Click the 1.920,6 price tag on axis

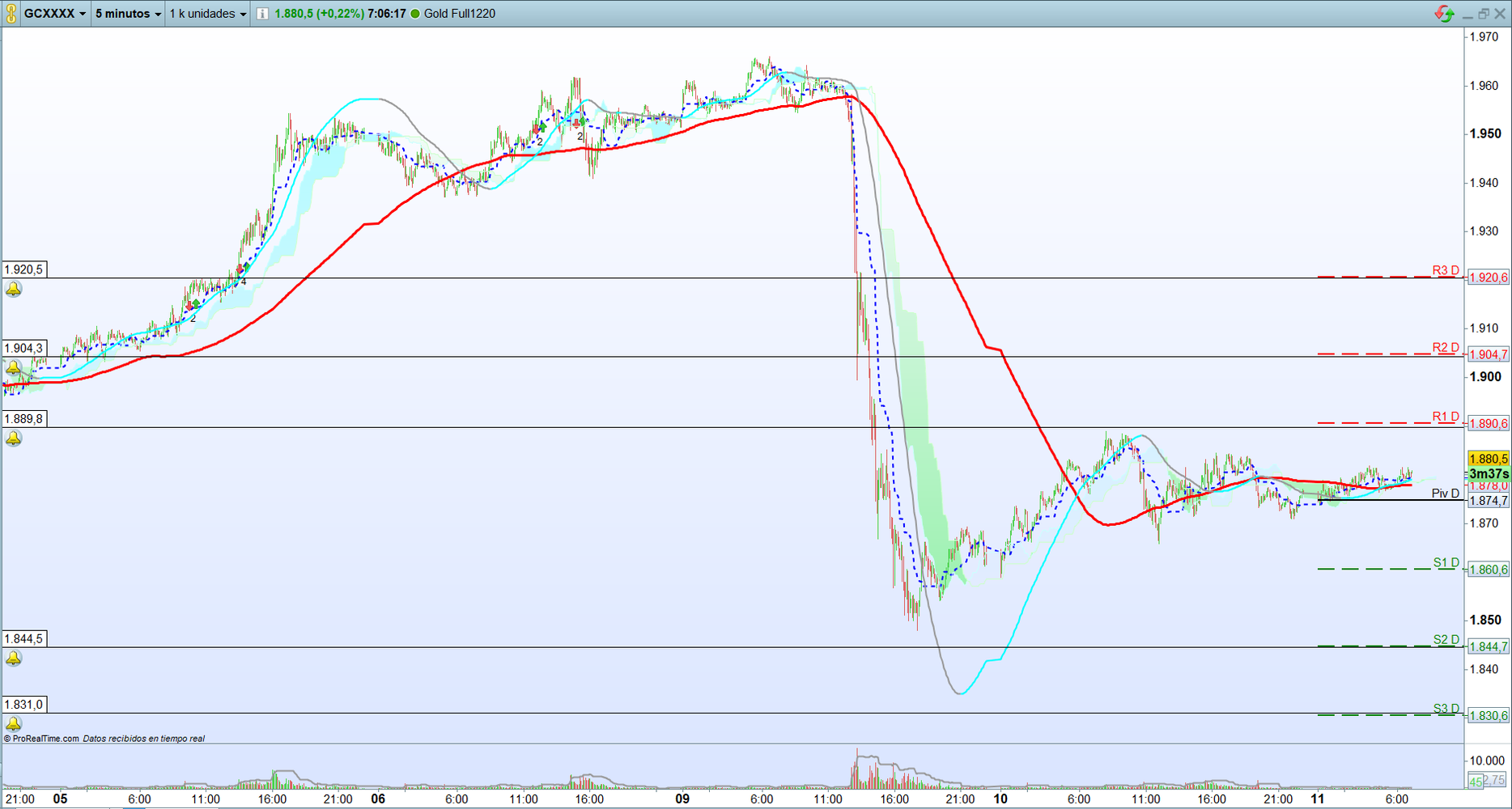[1489, 277]
